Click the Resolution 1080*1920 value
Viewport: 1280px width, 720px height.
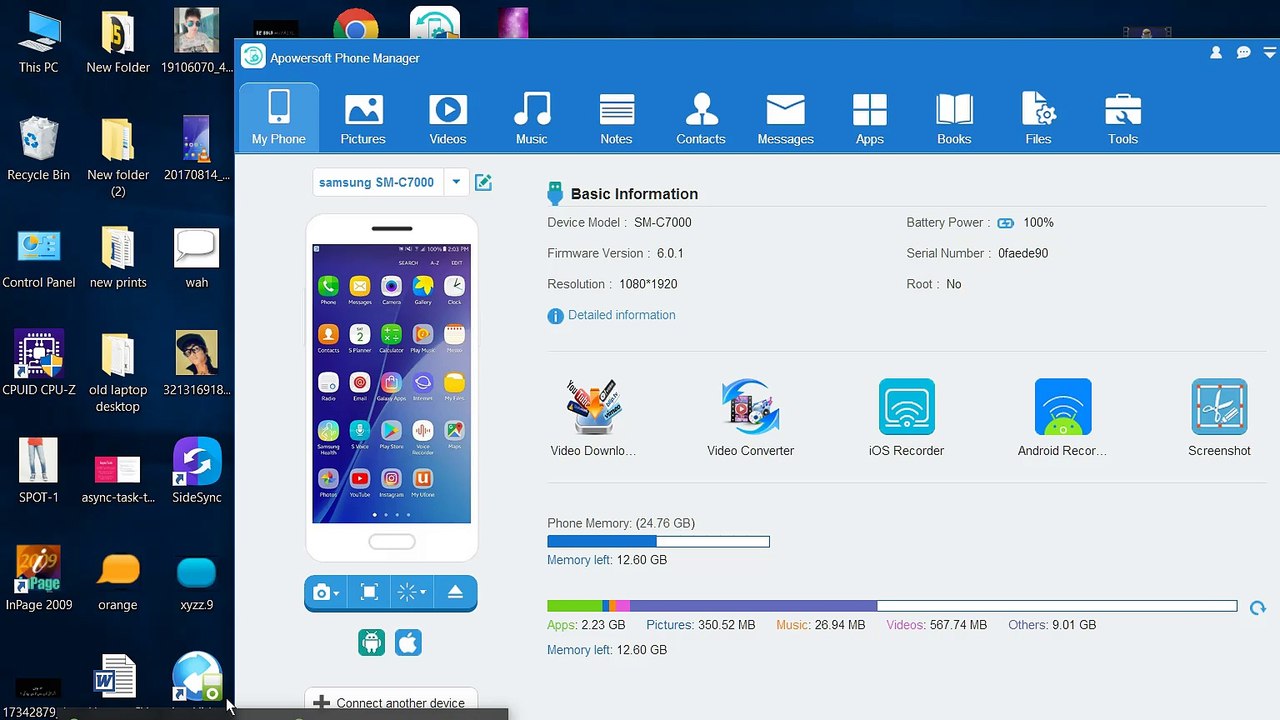coord(647,285)
